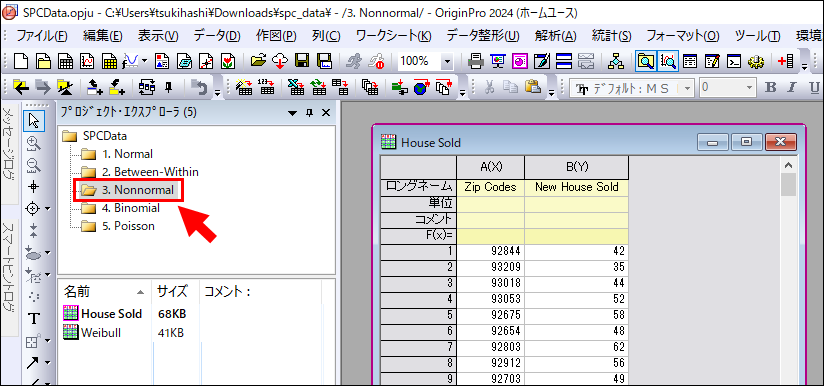Click the Print toolbar icon
824x386 pixels.
(x=476, y=61)
